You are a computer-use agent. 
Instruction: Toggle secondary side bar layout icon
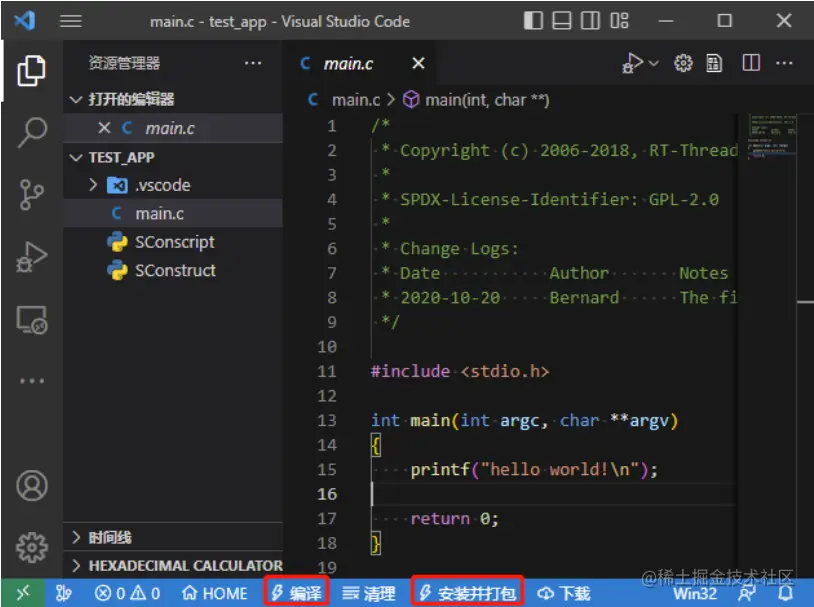(x=590, y=21)
